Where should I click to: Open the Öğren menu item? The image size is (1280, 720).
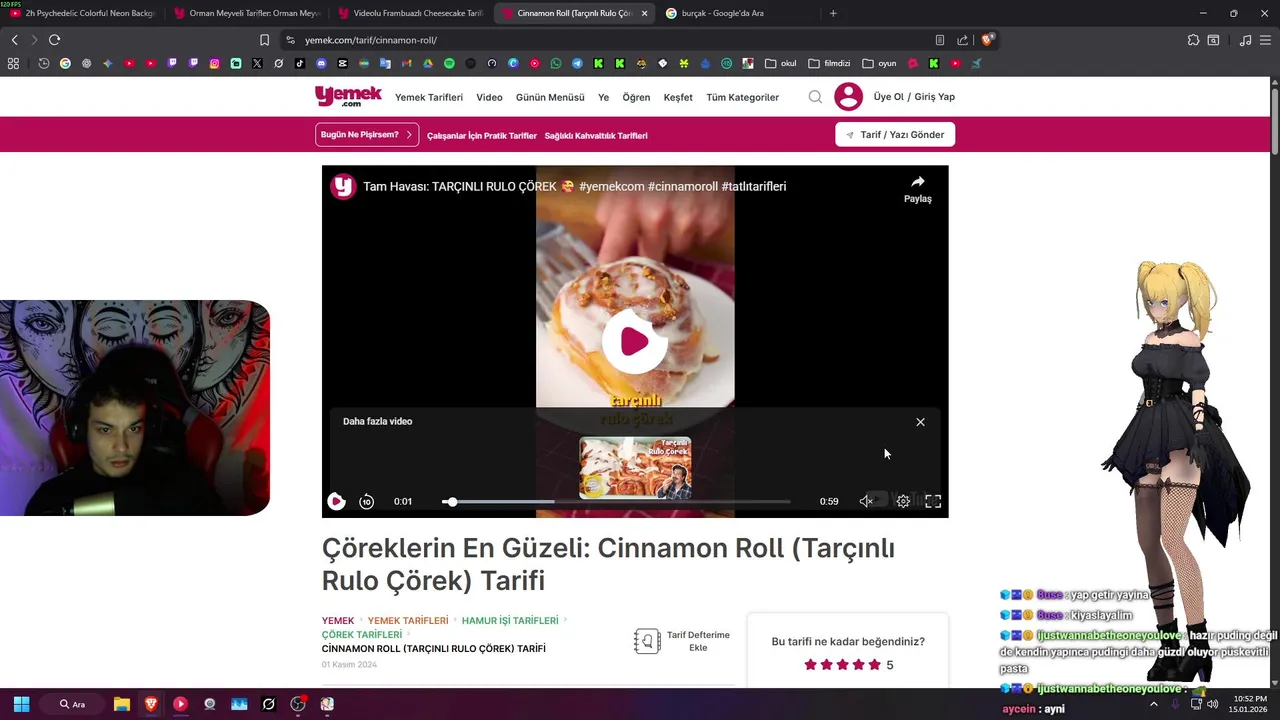click(636, 97)
